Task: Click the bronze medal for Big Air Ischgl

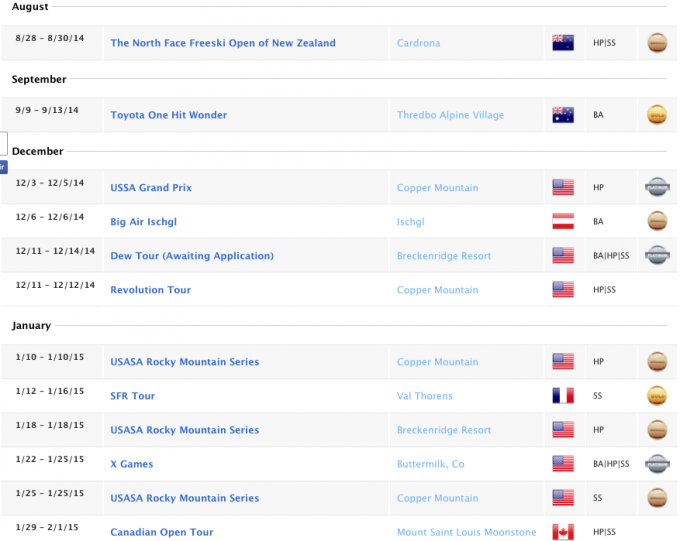Action: 657,221
